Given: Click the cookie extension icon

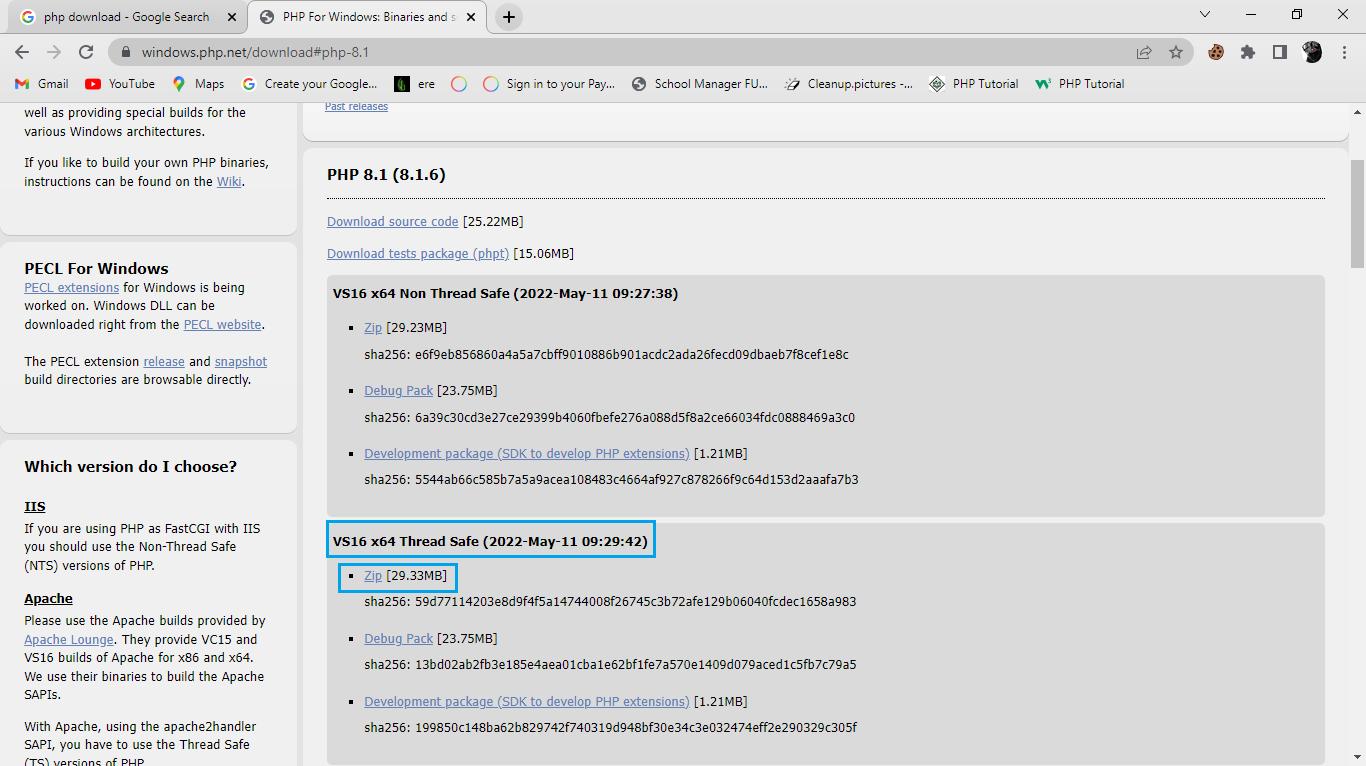Looking at the screenshot, I should (x=1216, y=52).
